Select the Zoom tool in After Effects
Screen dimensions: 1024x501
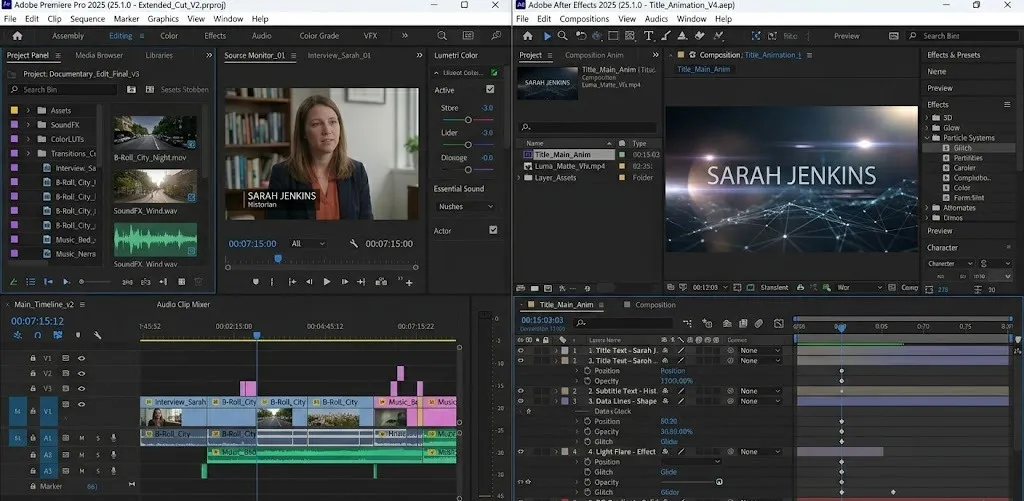[x=562, y=36]
